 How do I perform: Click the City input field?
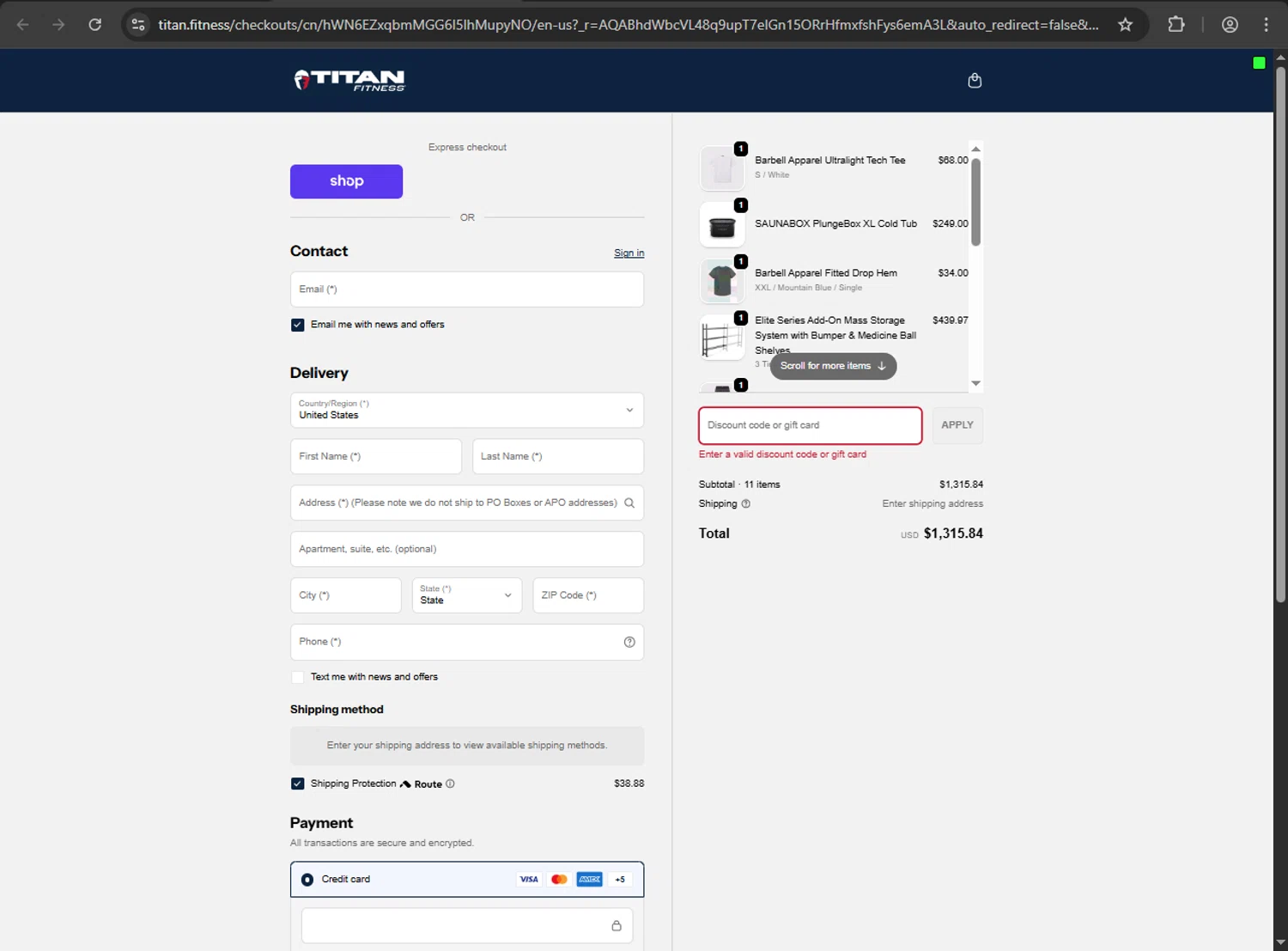[346, 595]
